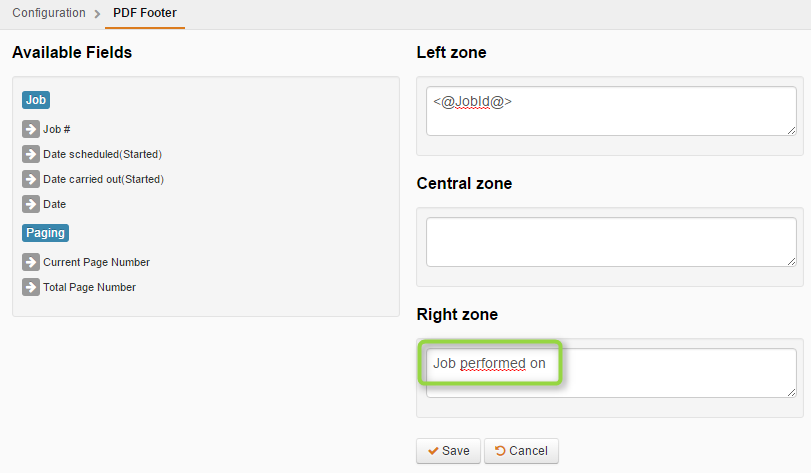Click the arrow icon beside Job #
The image size is (811, 473).
[x=31, y=129]
